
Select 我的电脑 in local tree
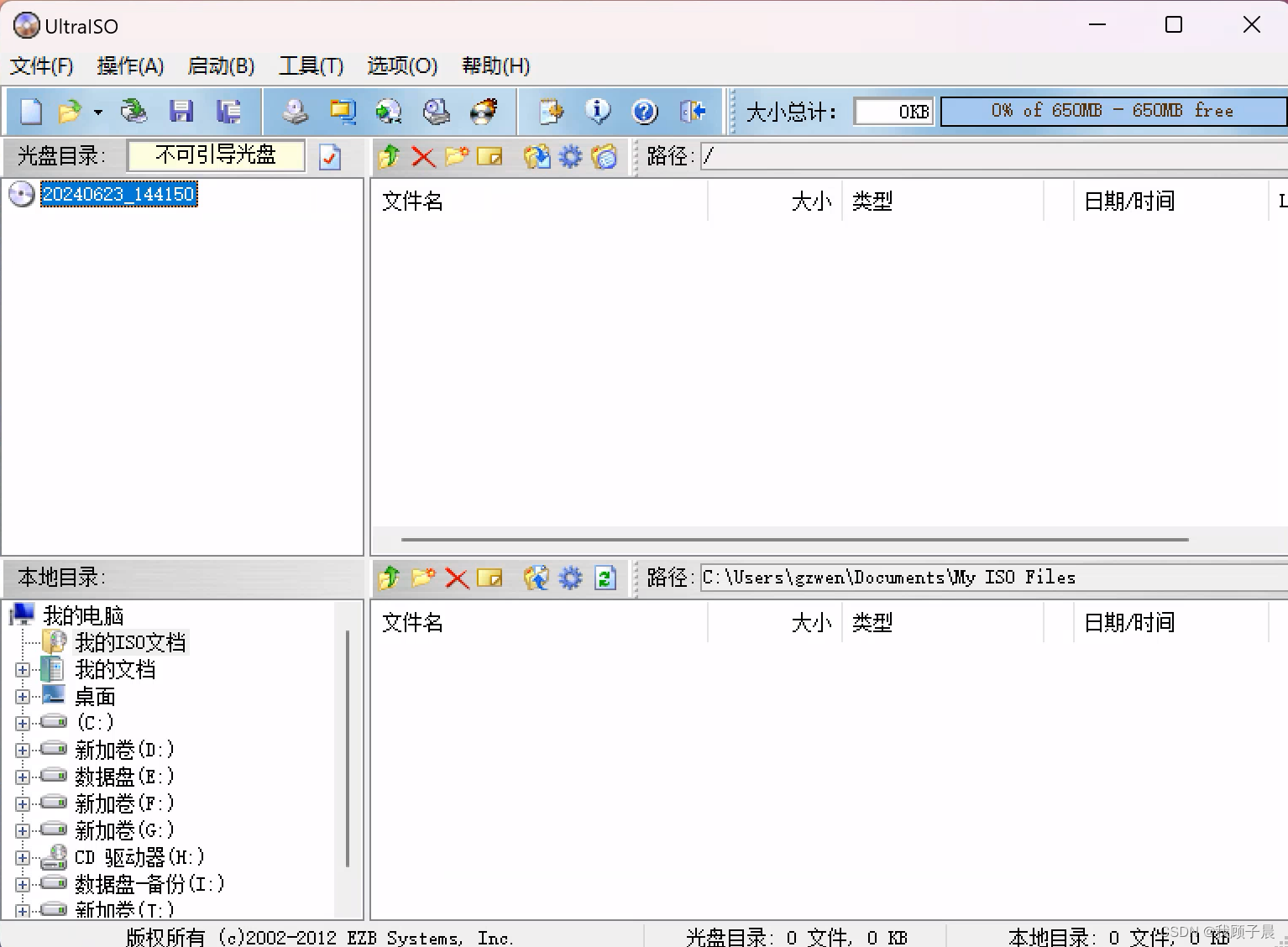tap(83, 615)
